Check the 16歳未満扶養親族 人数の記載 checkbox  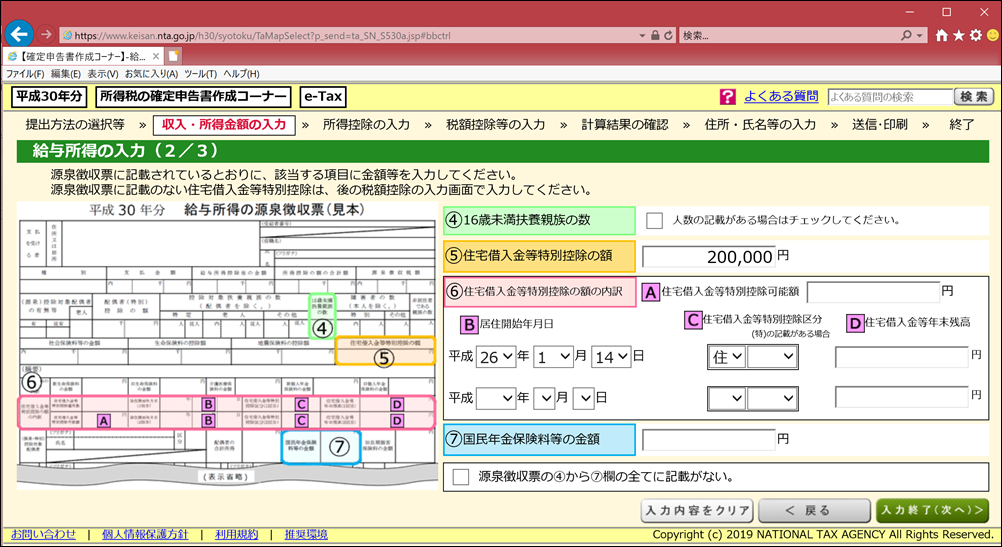[x=654, y=220]
